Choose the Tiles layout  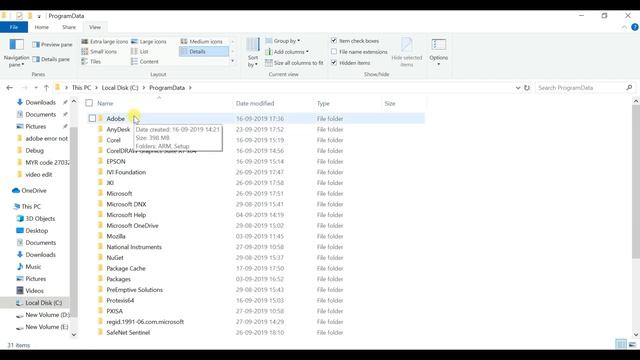coord(91,62)
